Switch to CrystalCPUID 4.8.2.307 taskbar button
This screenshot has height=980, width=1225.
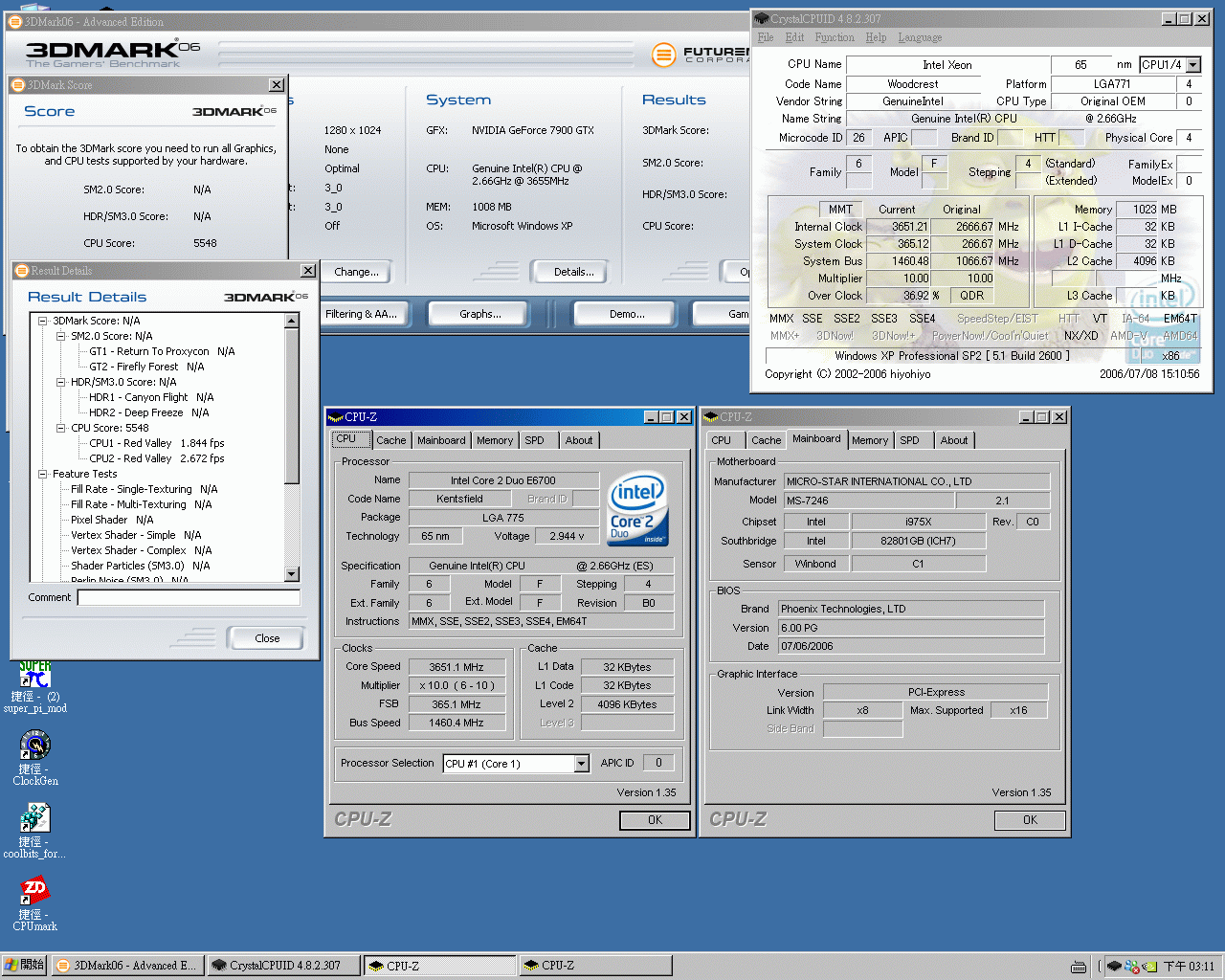pyautogui.click(x=283, y=966)
